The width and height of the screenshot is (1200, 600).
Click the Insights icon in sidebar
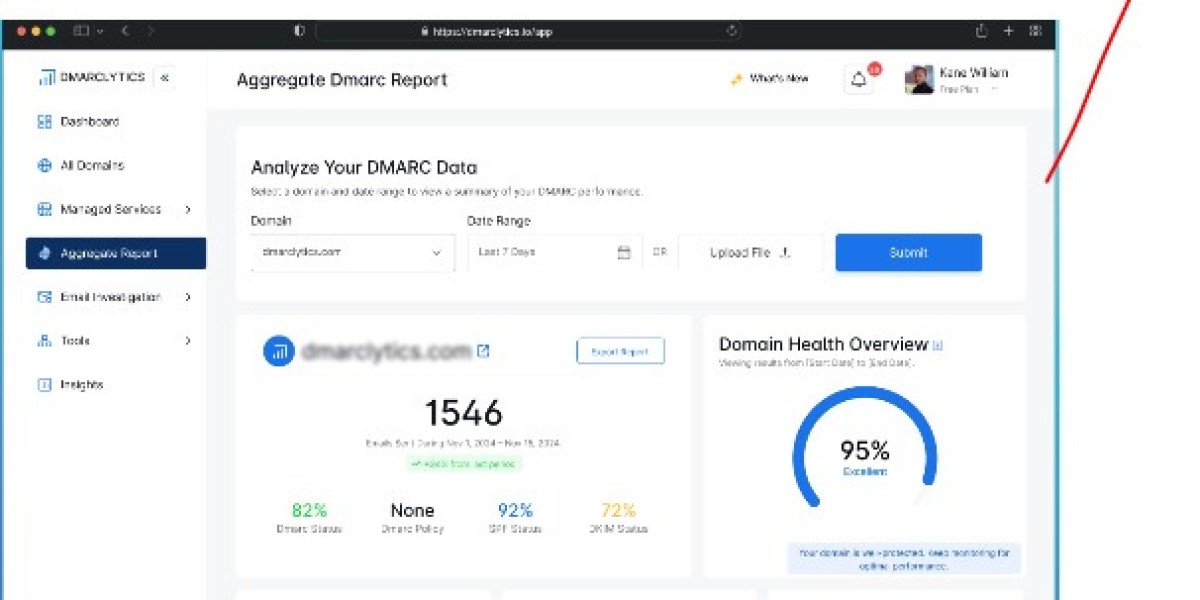[44, 385]
